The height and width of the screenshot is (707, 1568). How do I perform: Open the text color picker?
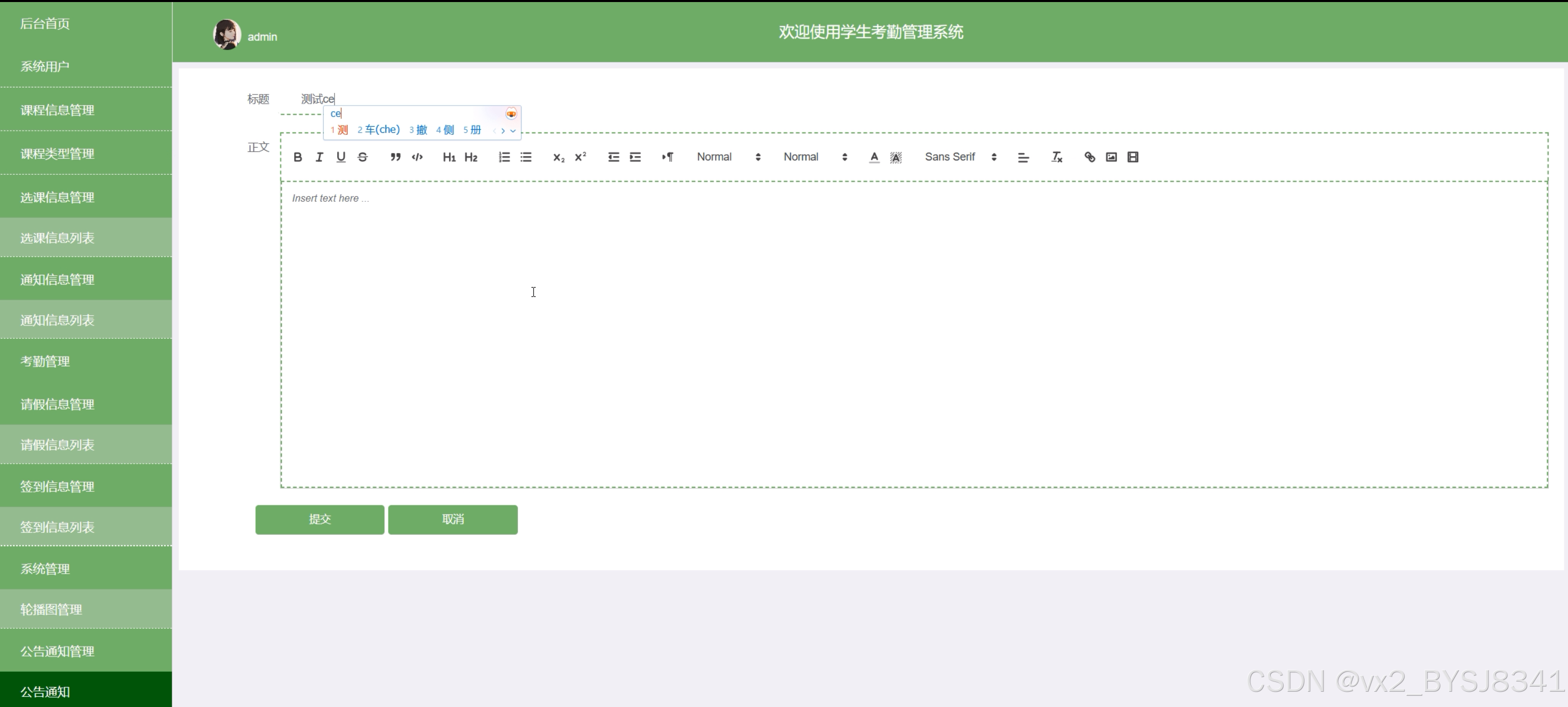click(874, 157)
